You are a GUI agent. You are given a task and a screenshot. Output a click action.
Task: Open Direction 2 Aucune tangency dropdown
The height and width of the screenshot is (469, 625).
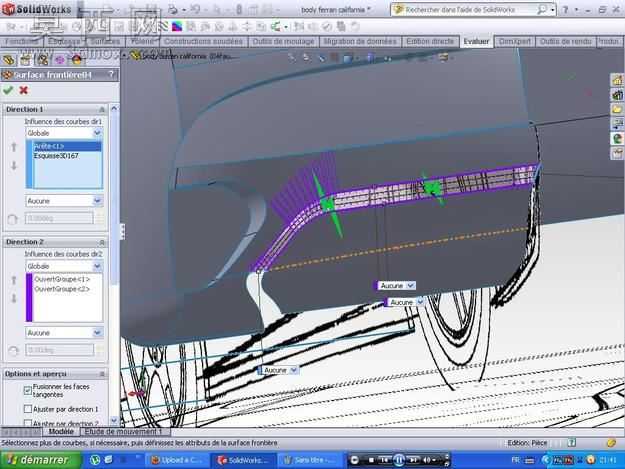tap(97, 332)
